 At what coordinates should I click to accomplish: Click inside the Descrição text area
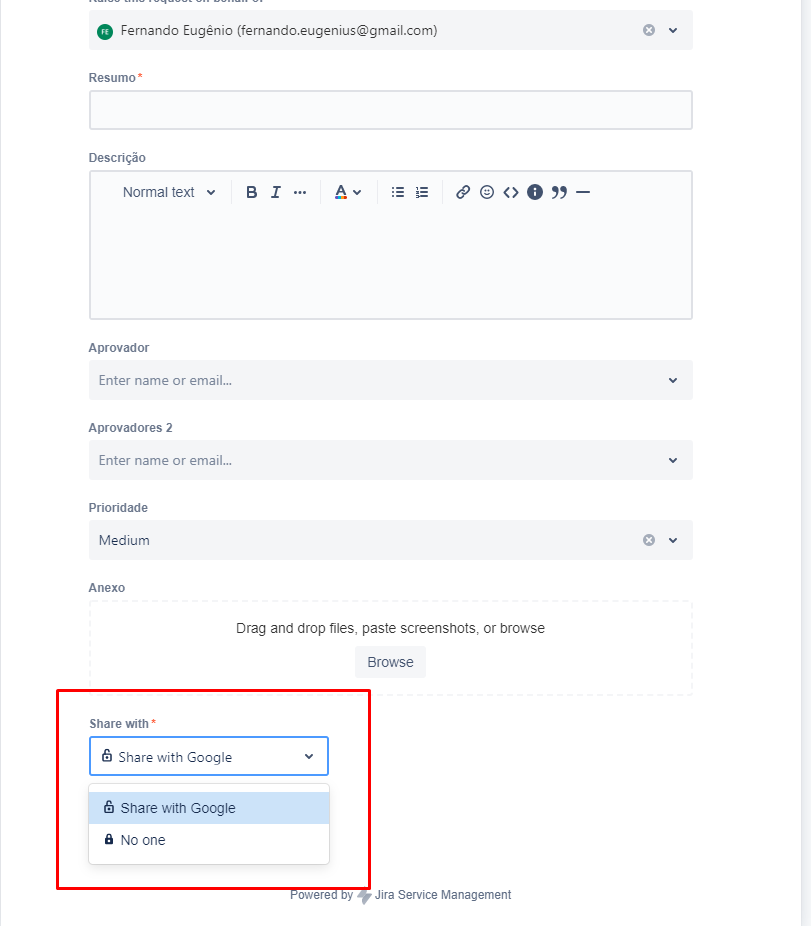pos(390,263)
